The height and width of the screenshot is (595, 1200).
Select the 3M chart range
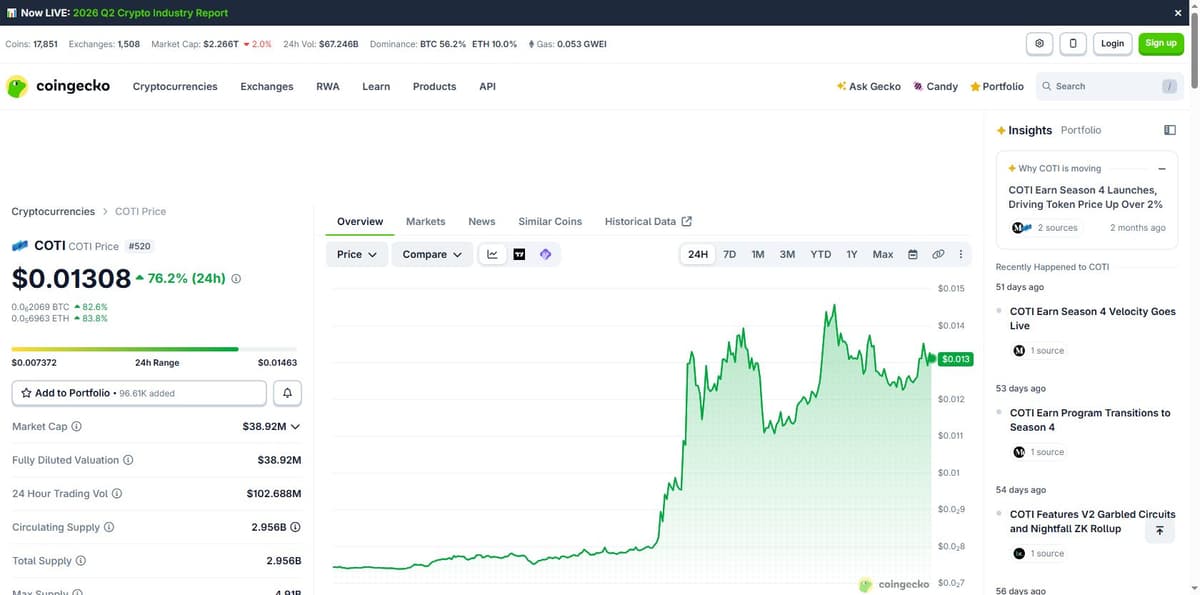[x=787, y=254]
